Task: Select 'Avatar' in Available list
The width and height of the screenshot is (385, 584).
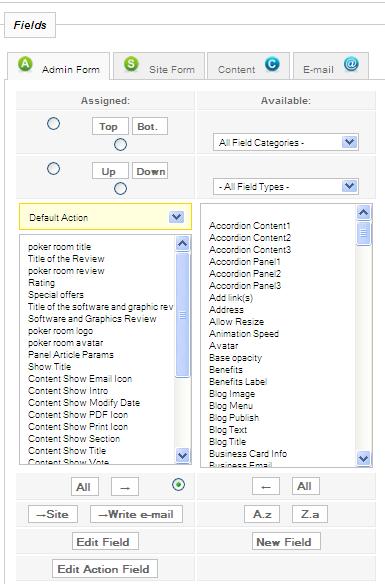Action: (223, 346)
